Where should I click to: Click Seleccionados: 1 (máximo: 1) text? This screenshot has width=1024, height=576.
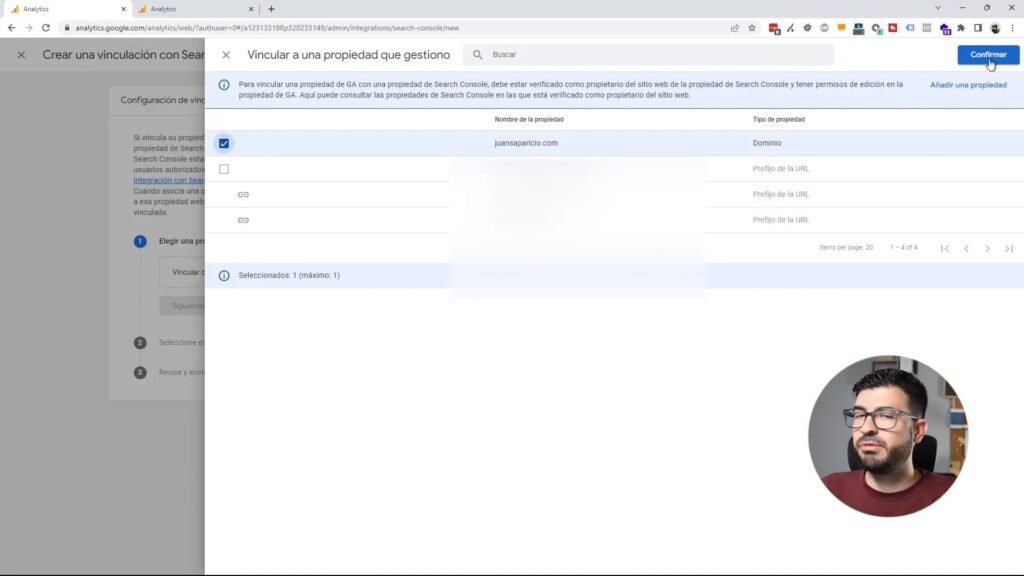click(289, 276)
